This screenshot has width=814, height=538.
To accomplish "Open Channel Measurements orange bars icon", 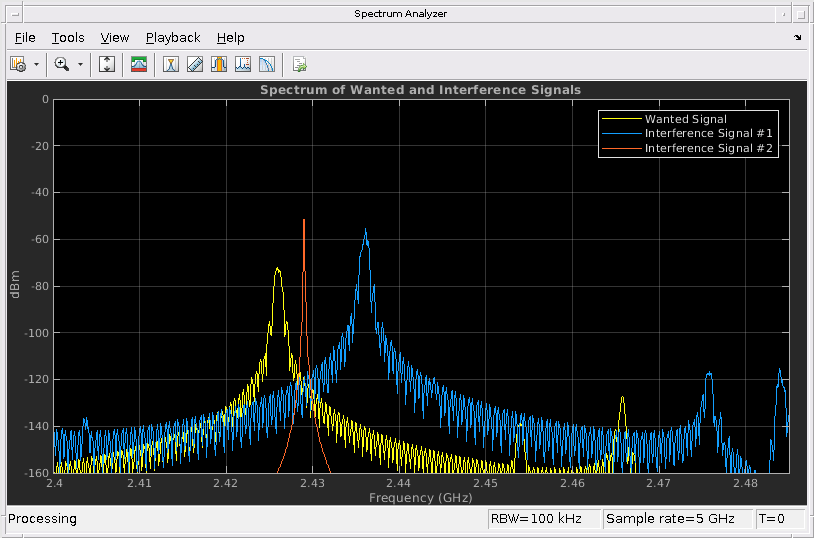I will point(219,64).
